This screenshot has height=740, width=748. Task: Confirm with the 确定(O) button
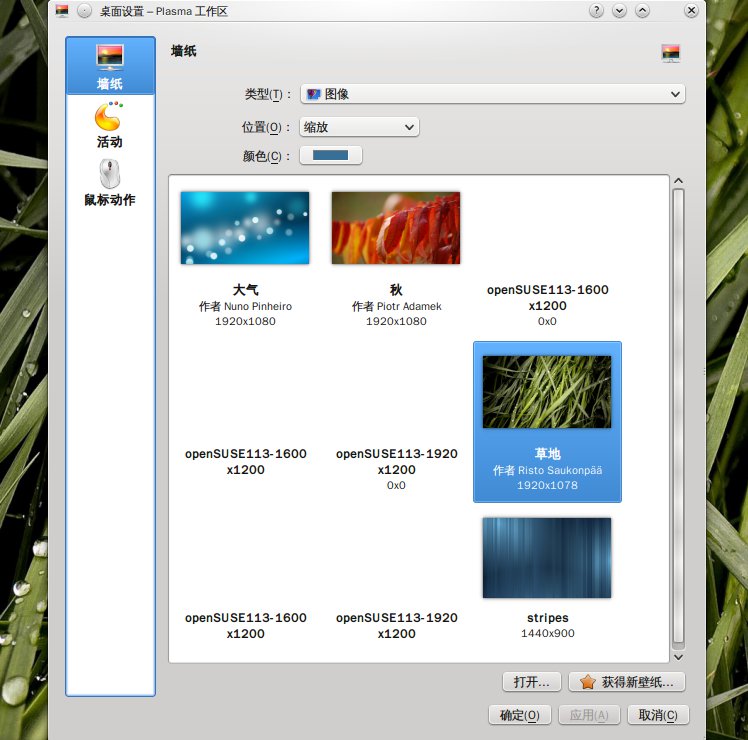[x=519, y=715]
